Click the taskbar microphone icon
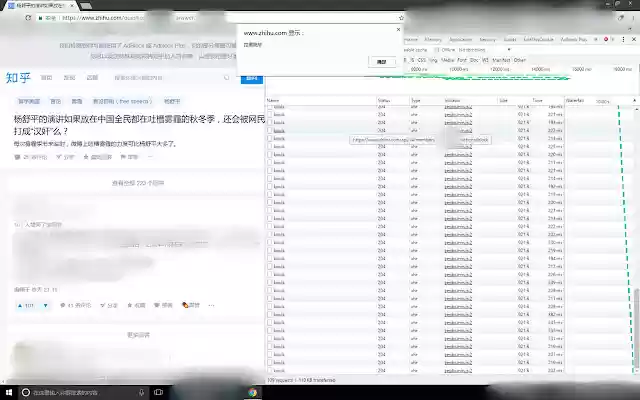Screen dimensions: 640x400 tap(142, 393)
